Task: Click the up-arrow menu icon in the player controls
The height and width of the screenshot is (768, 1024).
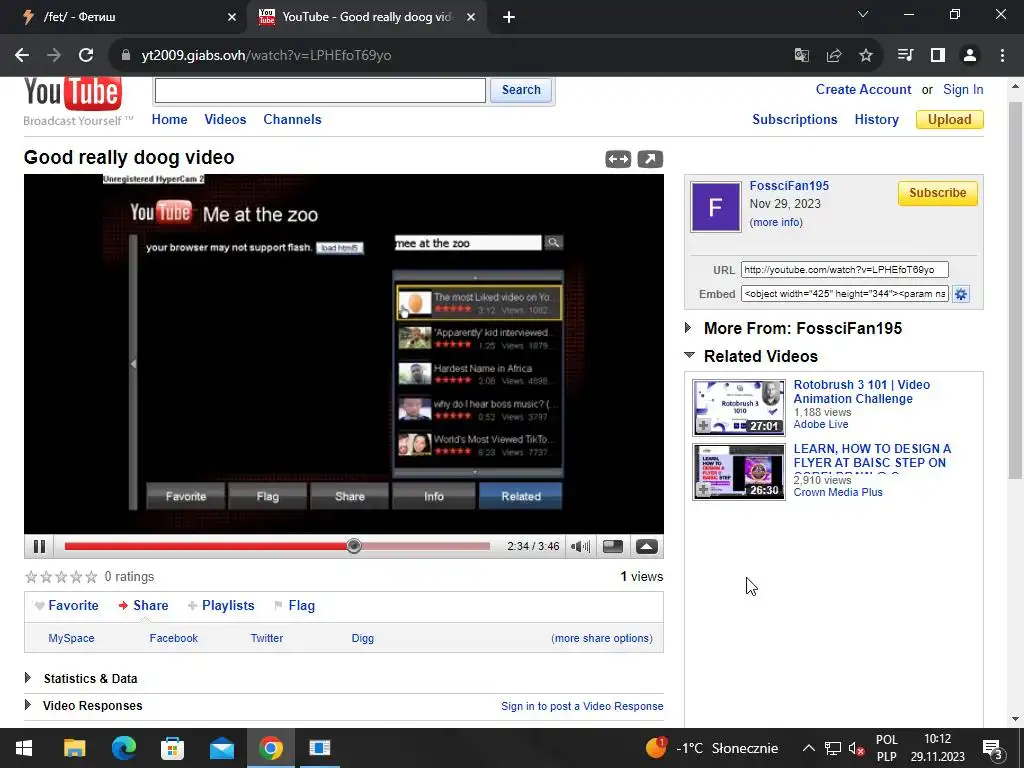Action: click(x=647, y=547)
